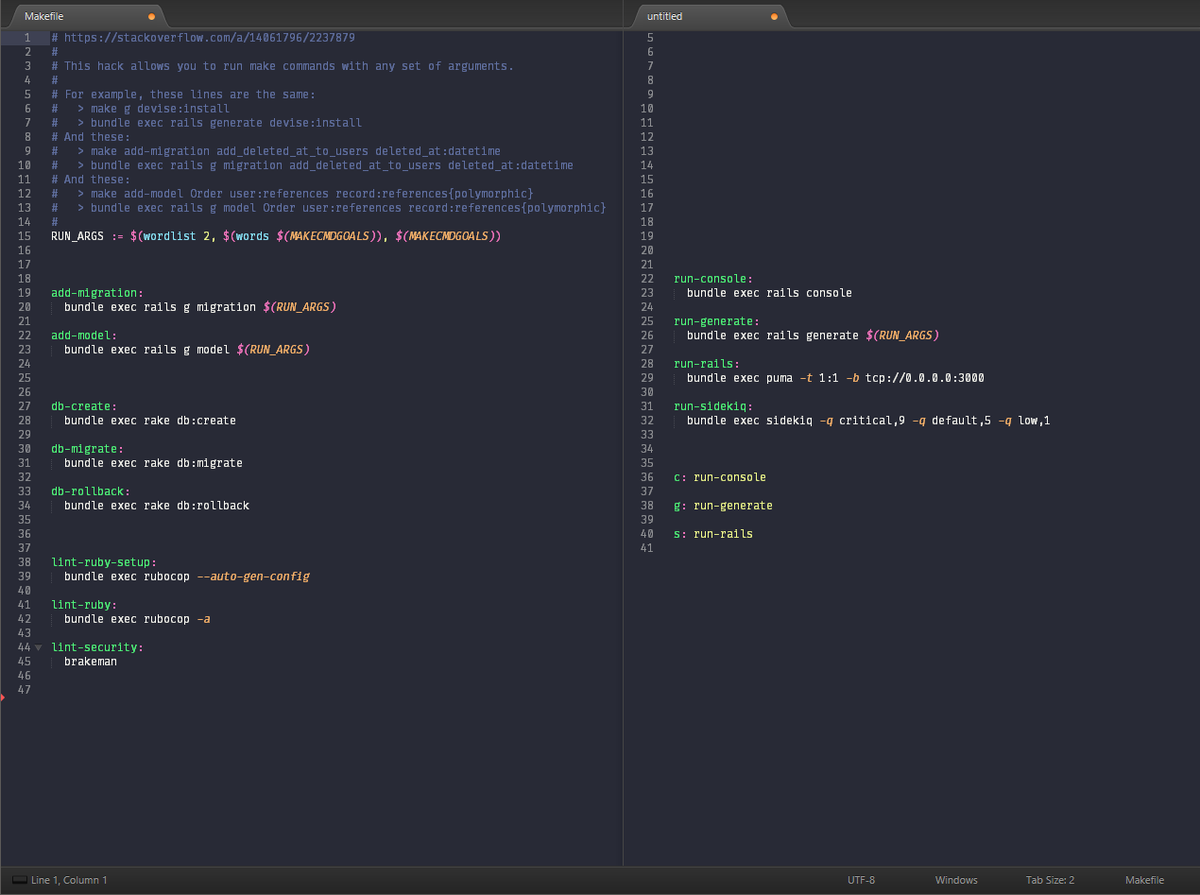Open the 'Tab Size: 2' indentation menu

point(1050,880)
